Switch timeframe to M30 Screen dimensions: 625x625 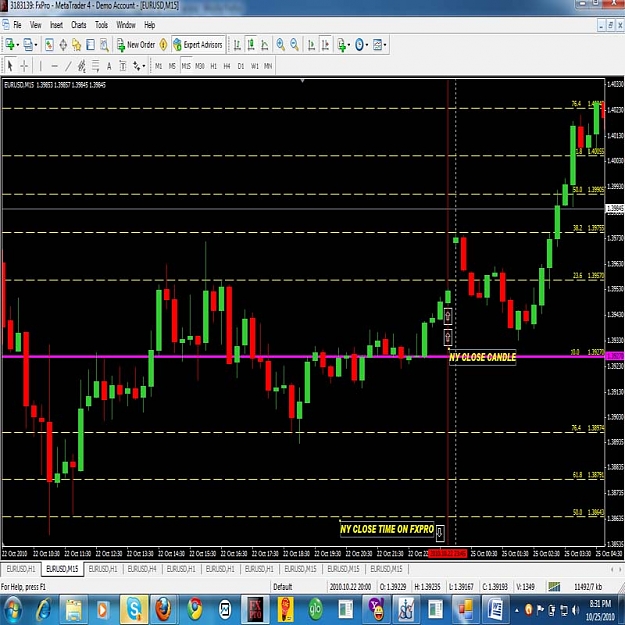coord(200,66)
